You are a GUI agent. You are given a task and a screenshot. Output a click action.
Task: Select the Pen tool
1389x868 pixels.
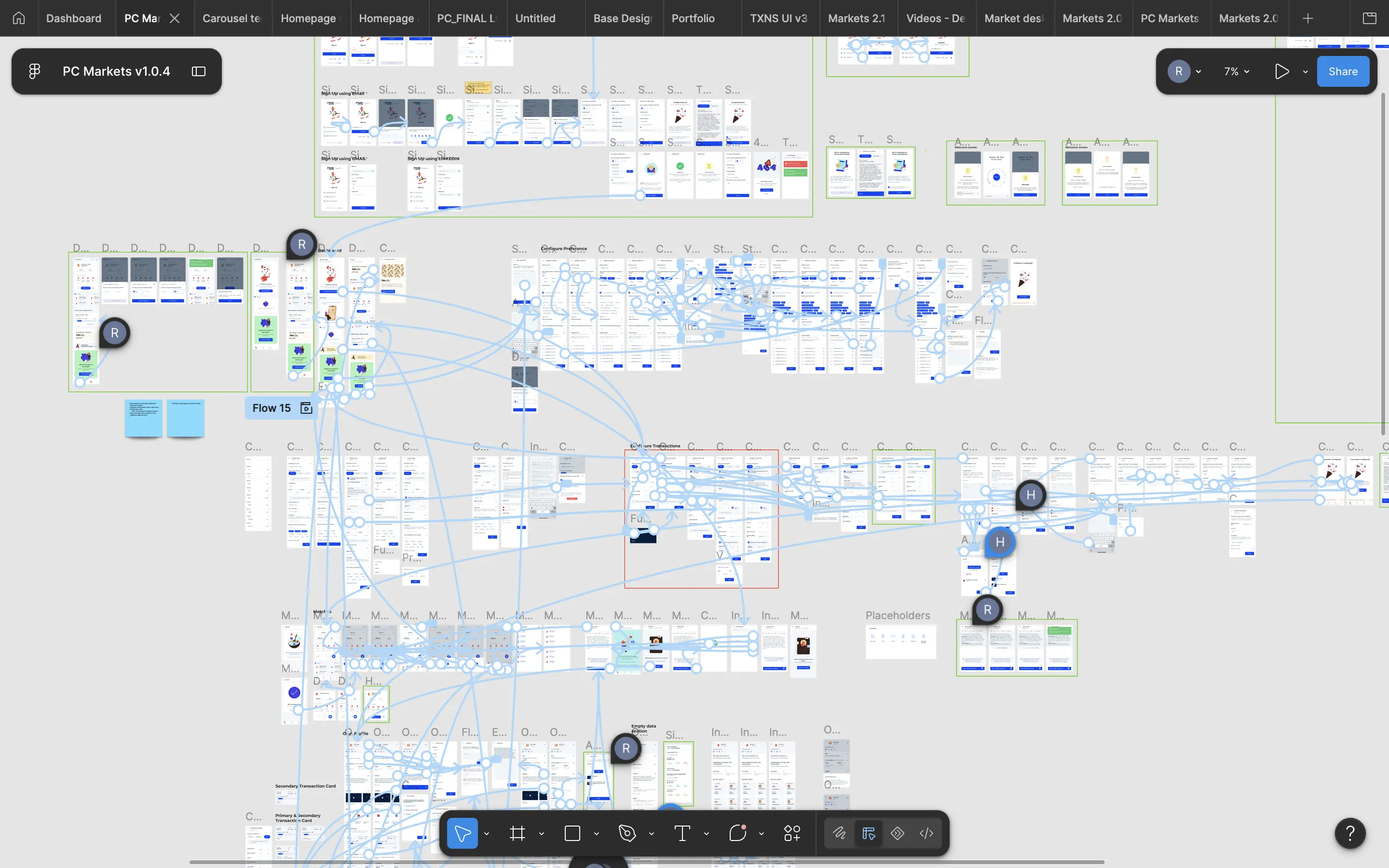tap(627, 833)
